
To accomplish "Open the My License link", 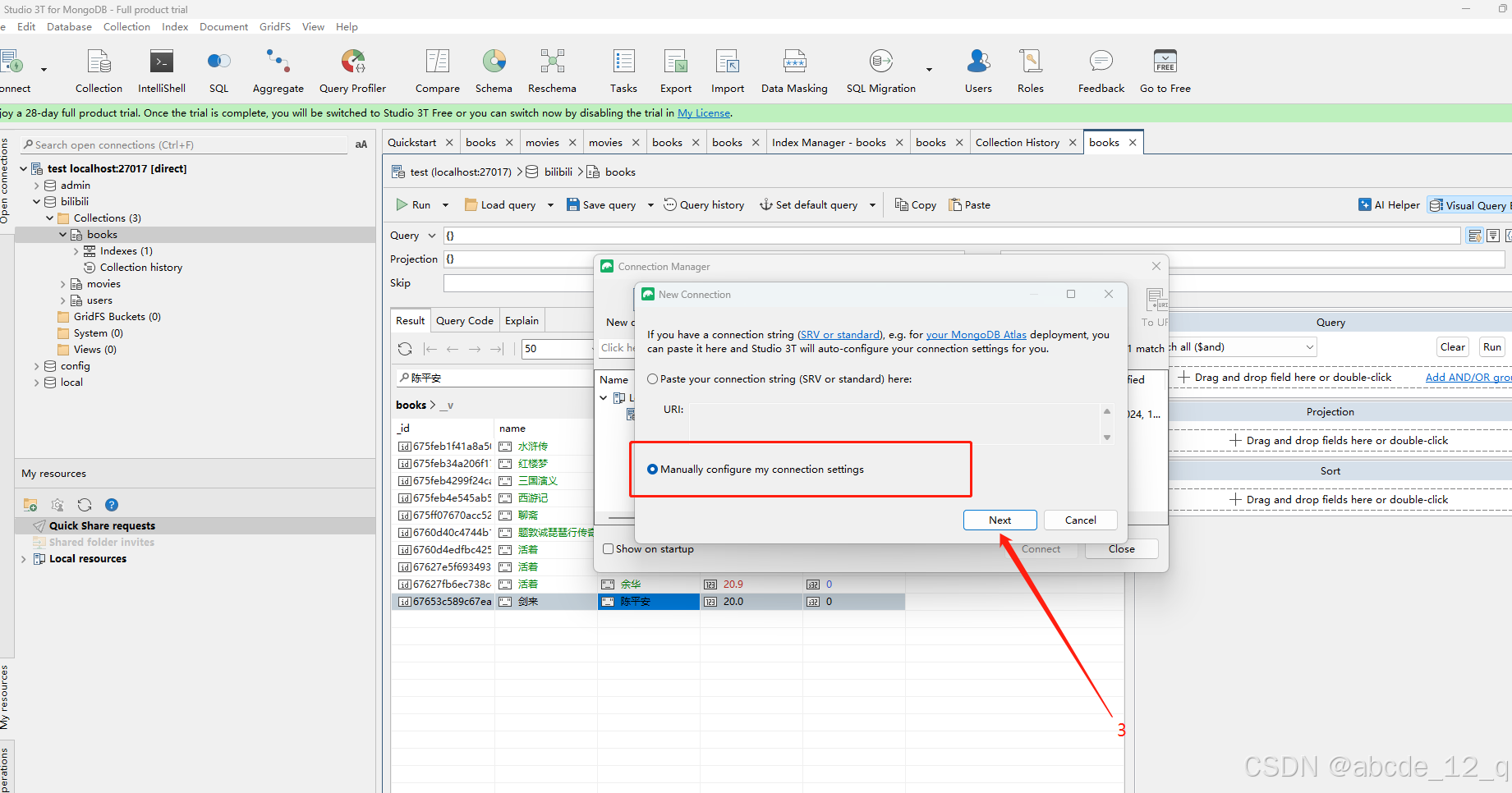I will pyautogui.click(x=704, y=113).
